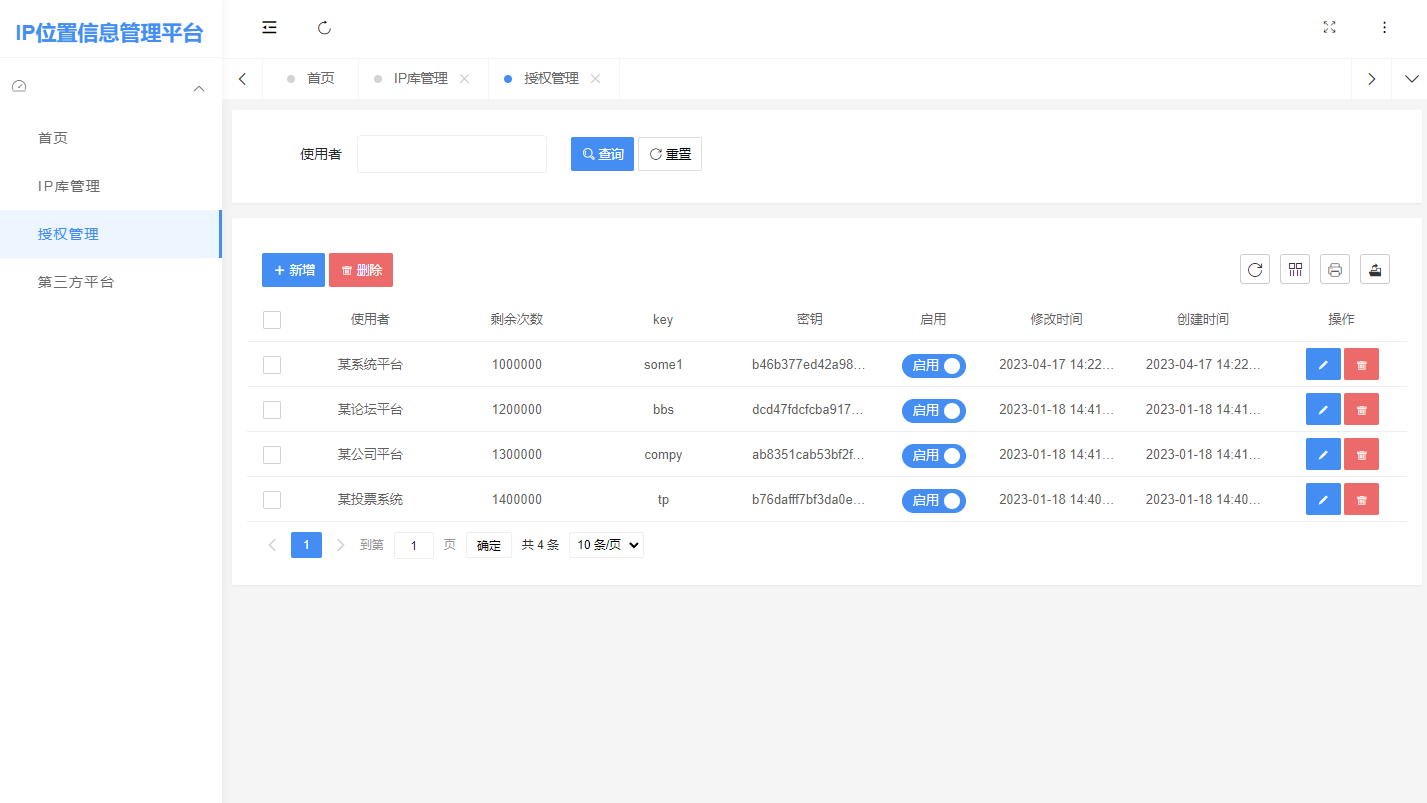The width and height of the screenshot is (1427, 803).
Task: Open the fullscreen icon in the top right
Action: coord(1329,27)
